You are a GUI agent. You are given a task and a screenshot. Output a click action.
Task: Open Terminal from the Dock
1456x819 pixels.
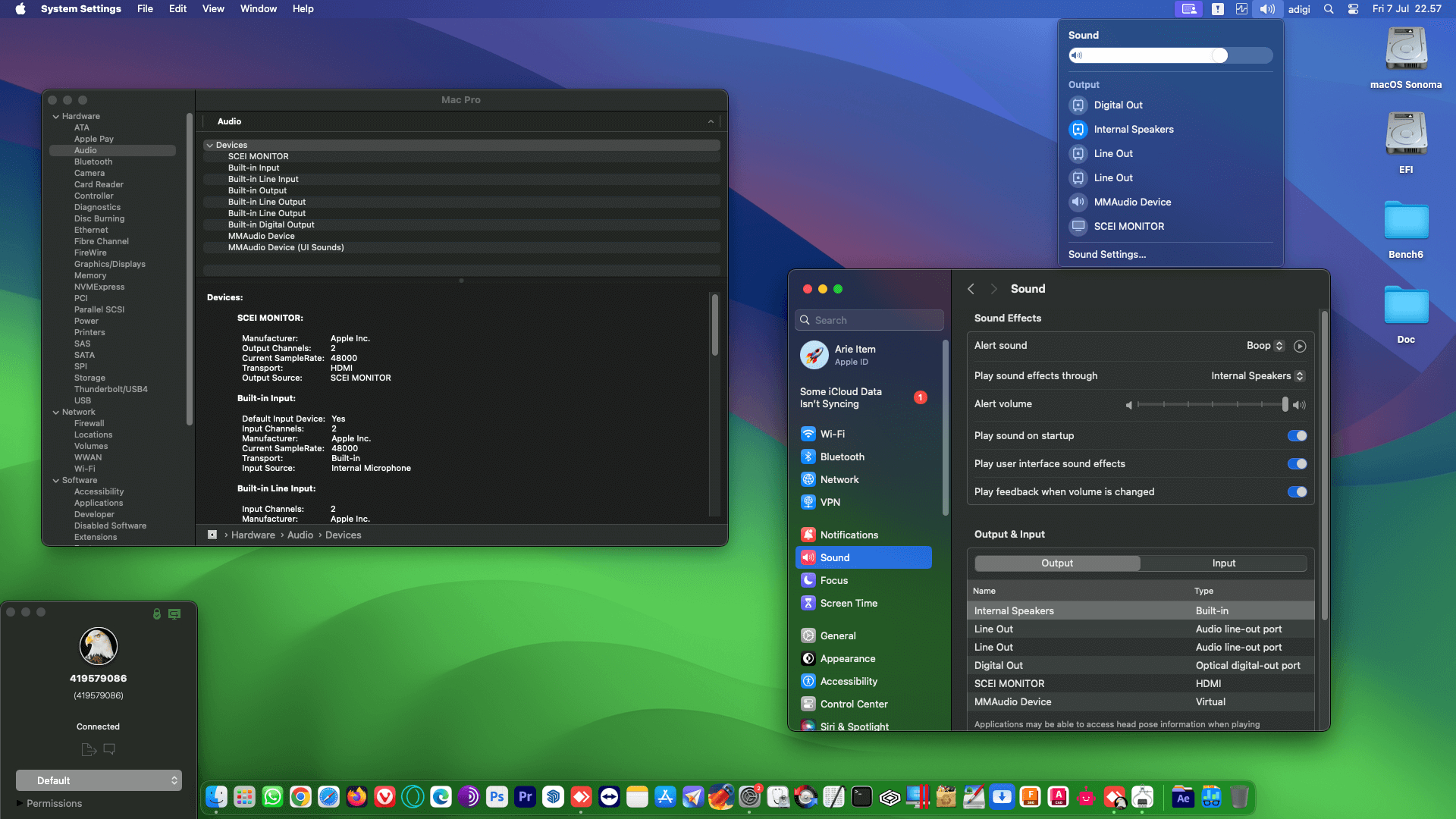point(861,797)
